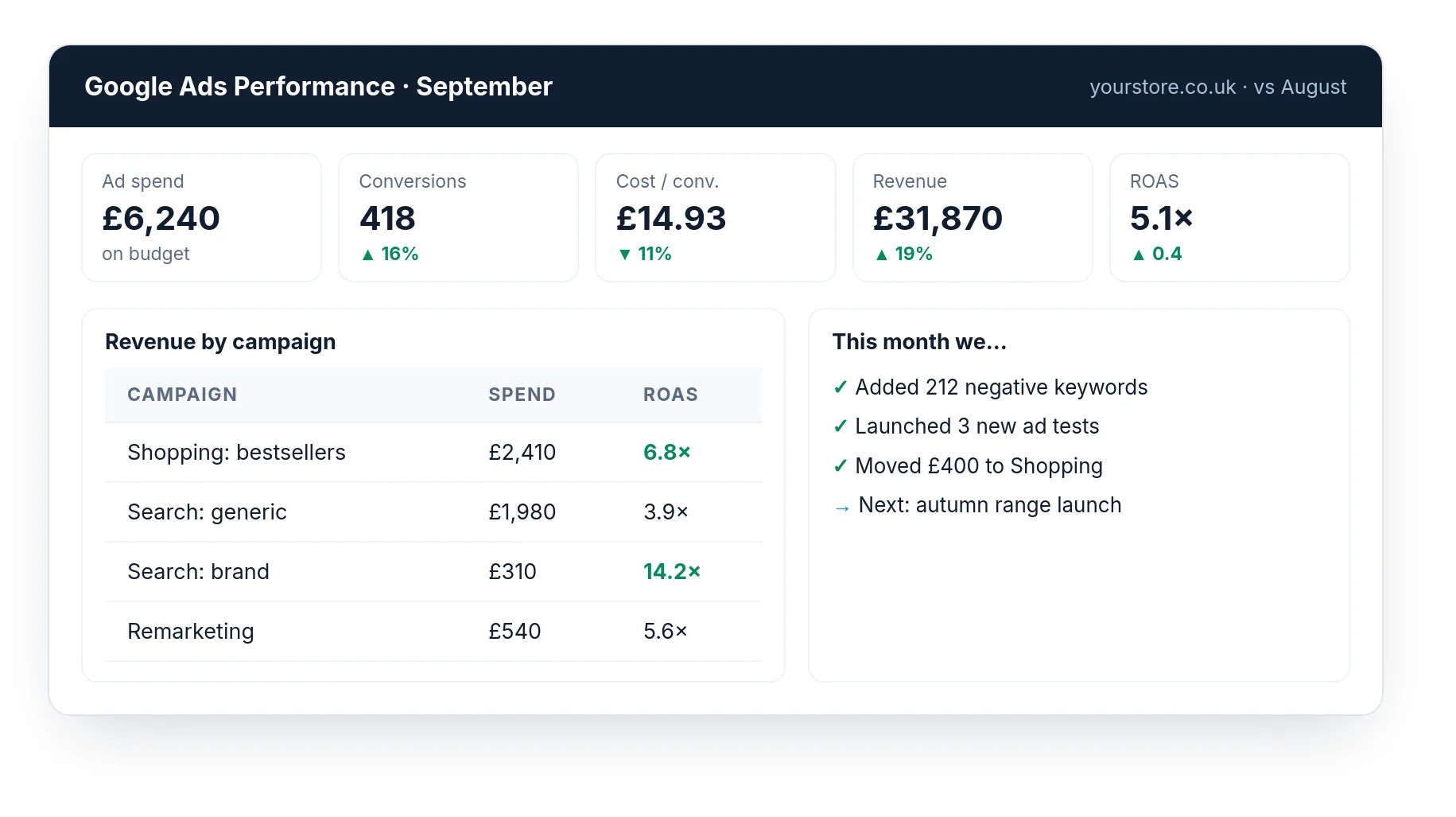Viewport: 1456px width, 817px height.
Task: Click 'Launched 3 new ad tests' text
Action: pyautogui.click(x=976, y=426)
